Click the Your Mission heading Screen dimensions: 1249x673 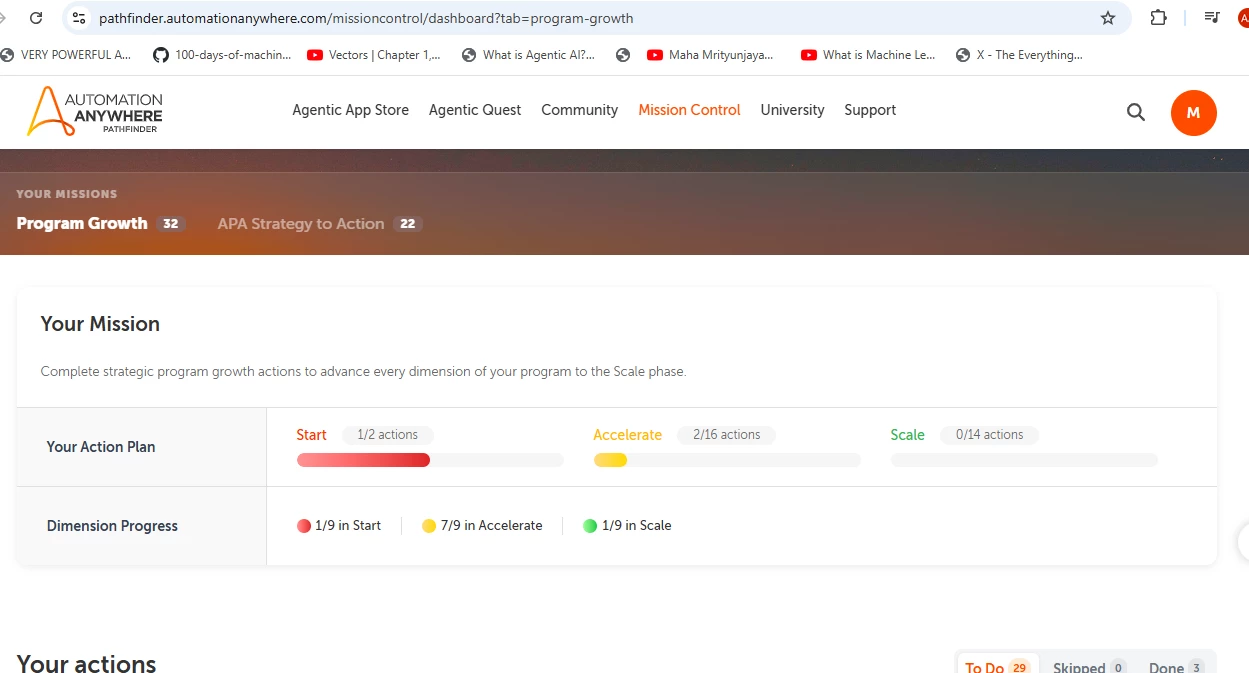(x=100, y=324)
